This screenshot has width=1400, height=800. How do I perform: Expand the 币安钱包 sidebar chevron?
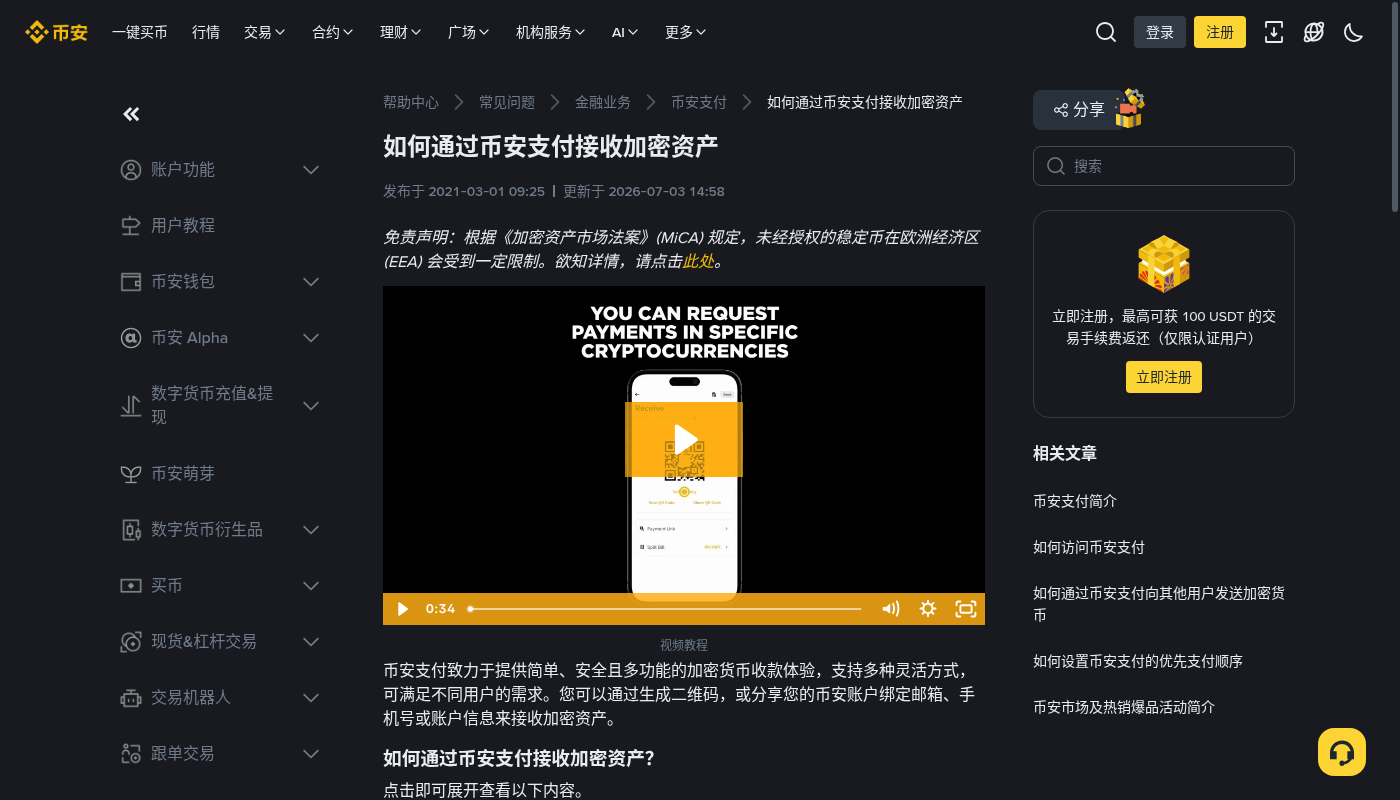tap(311, 282)
